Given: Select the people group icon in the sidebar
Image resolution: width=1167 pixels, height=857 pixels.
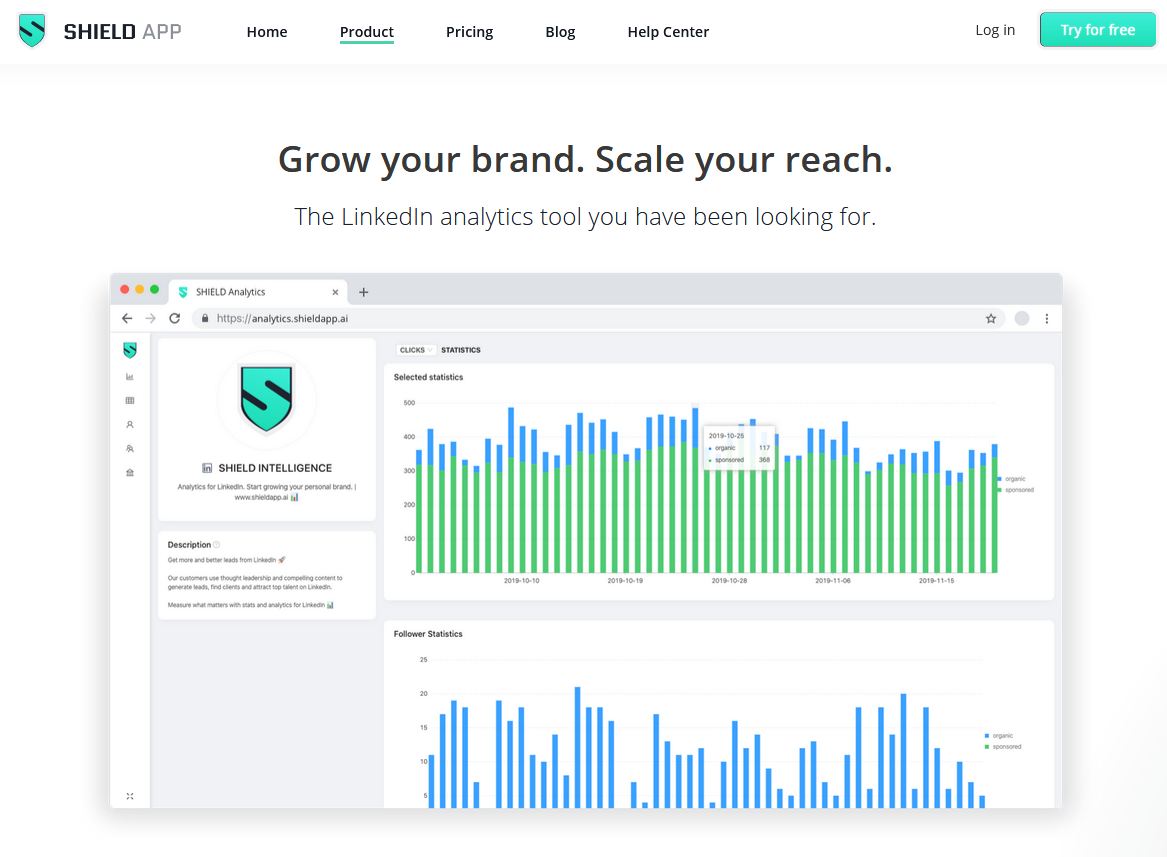Looking at the screenshot, I should [130, 448].
